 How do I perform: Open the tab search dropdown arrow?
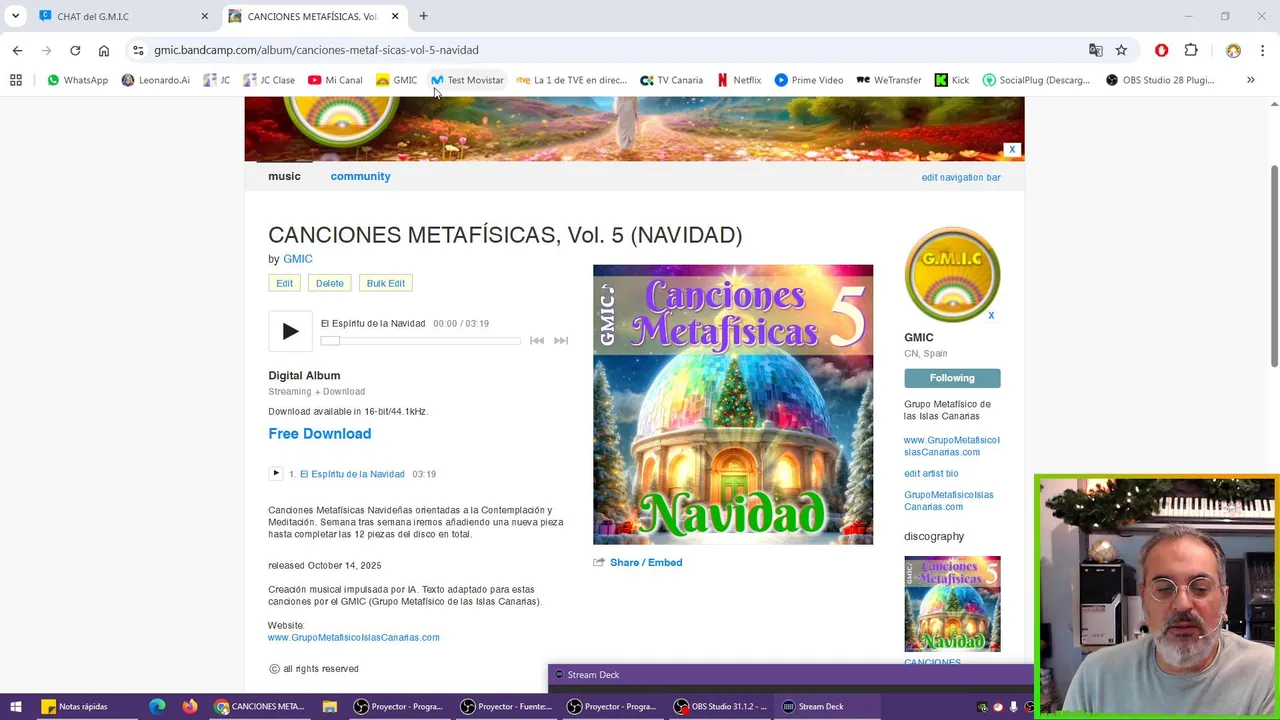(15, 16)
